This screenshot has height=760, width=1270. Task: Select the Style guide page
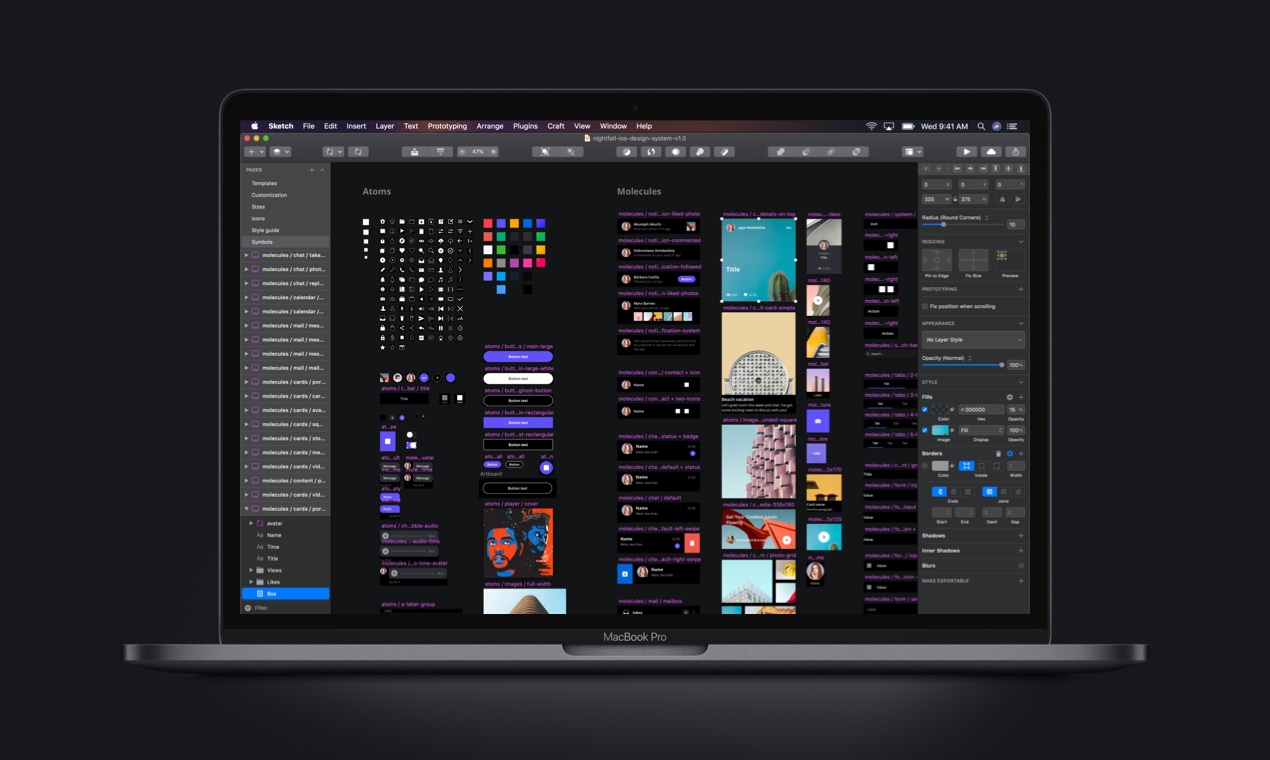point(265,230)
